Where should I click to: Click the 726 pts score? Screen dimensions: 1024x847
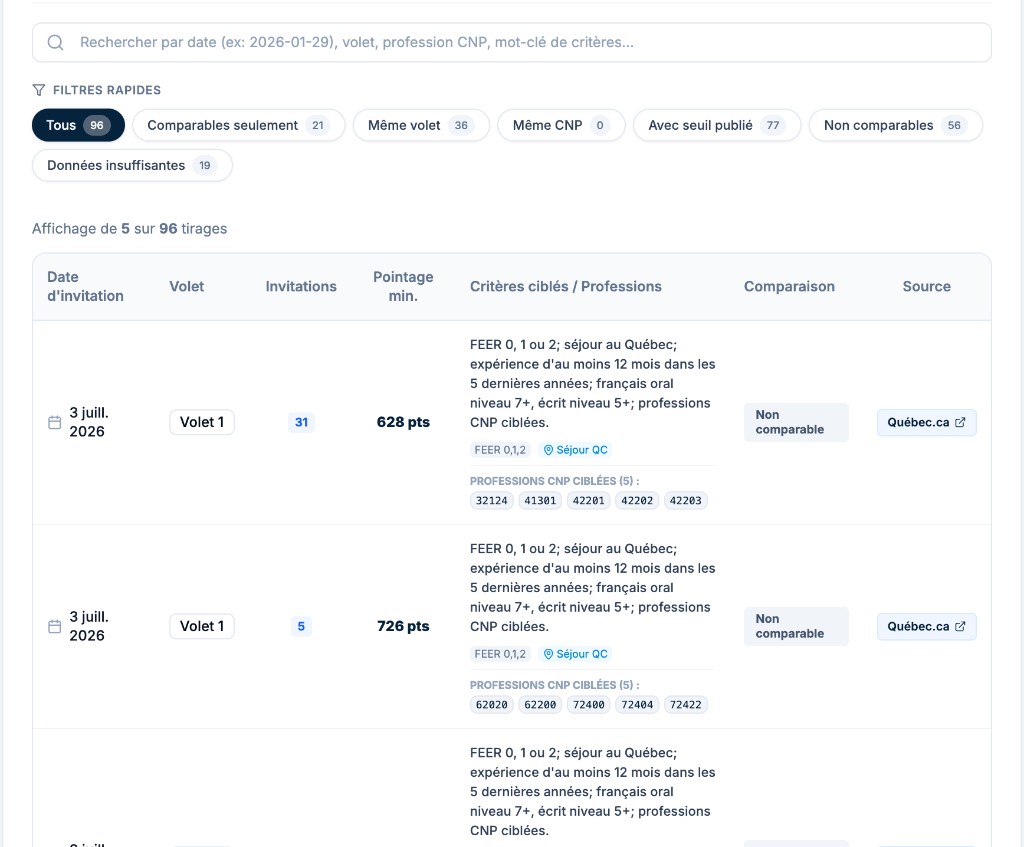[403, 626]
